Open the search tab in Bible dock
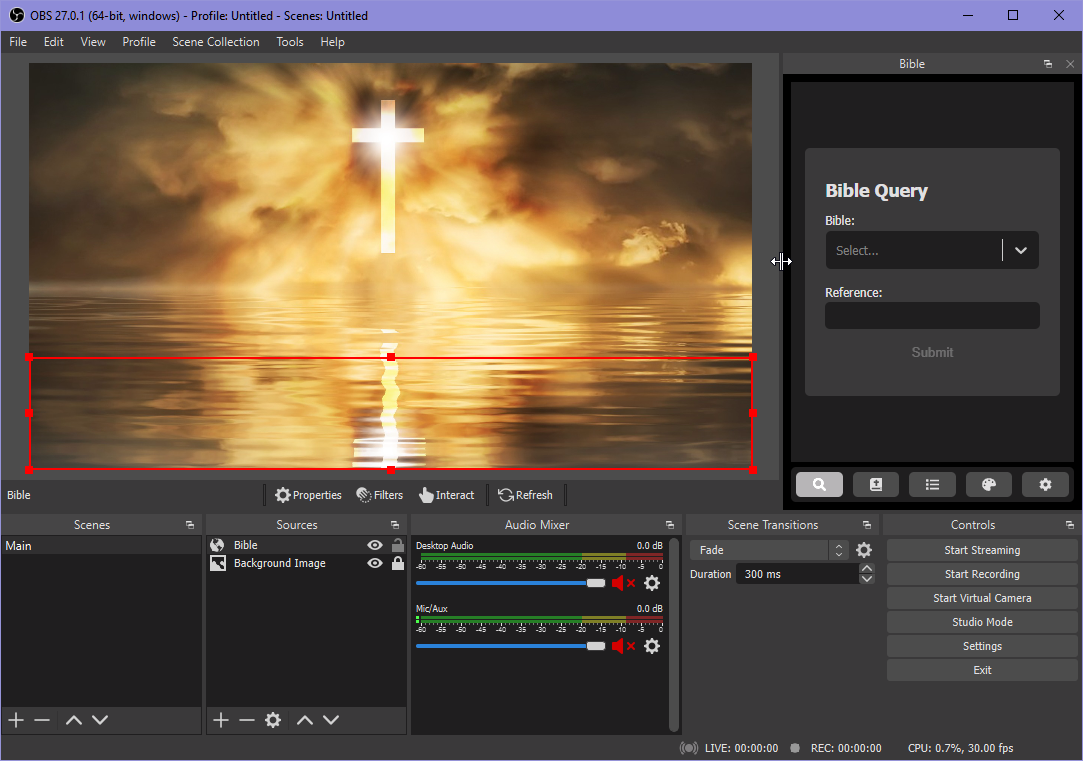This screenshot has height=761, width=1083. (819, 485)
